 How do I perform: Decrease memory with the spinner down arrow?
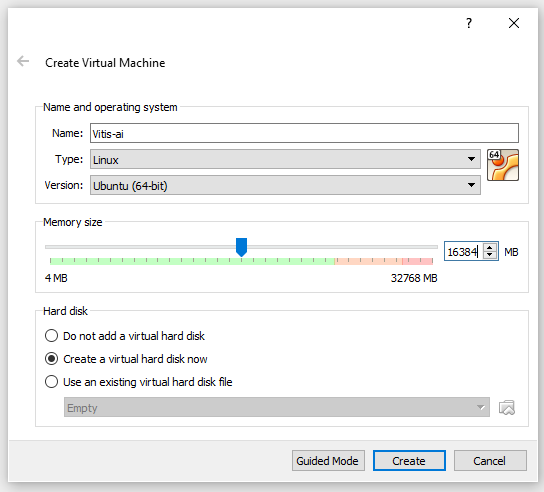pyautogui.click(x=490, y=255)
